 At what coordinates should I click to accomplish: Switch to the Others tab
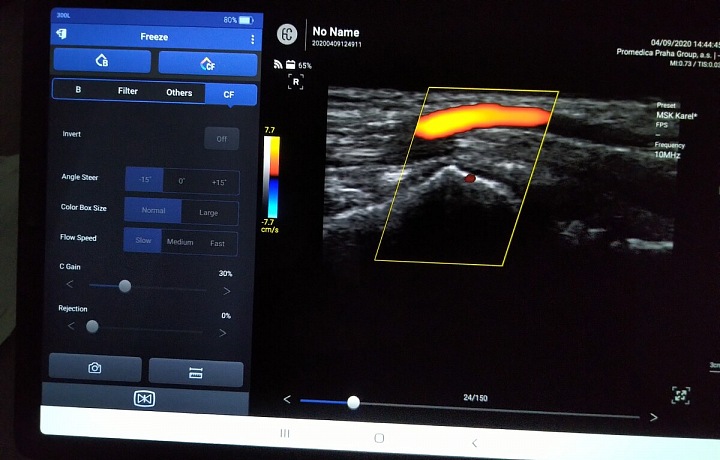pos(179,93)
